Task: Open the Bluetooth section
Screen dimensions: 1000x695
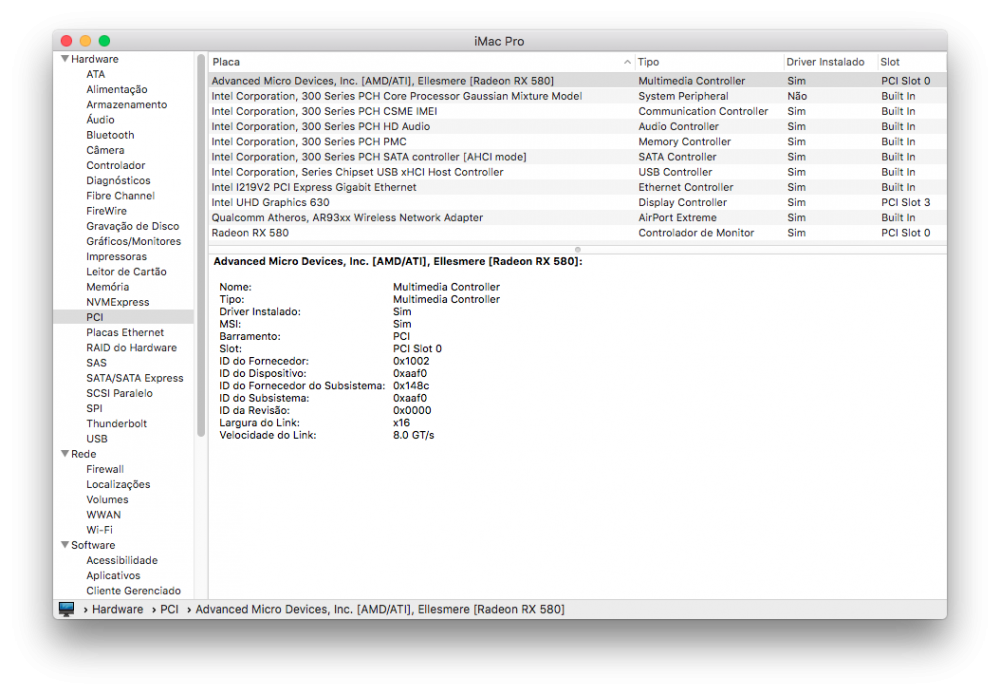Action: click(x=110, y=135)
